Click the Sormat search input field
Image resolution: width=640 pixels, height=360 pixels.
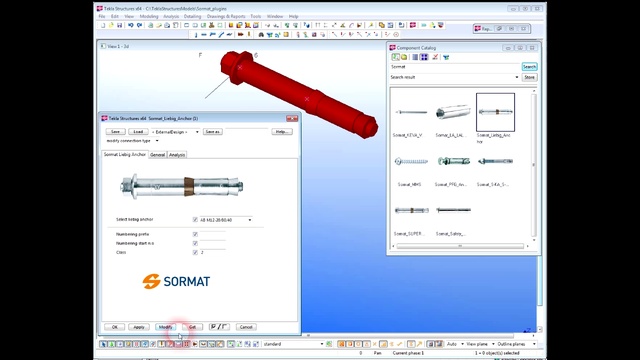click(455, 67)
